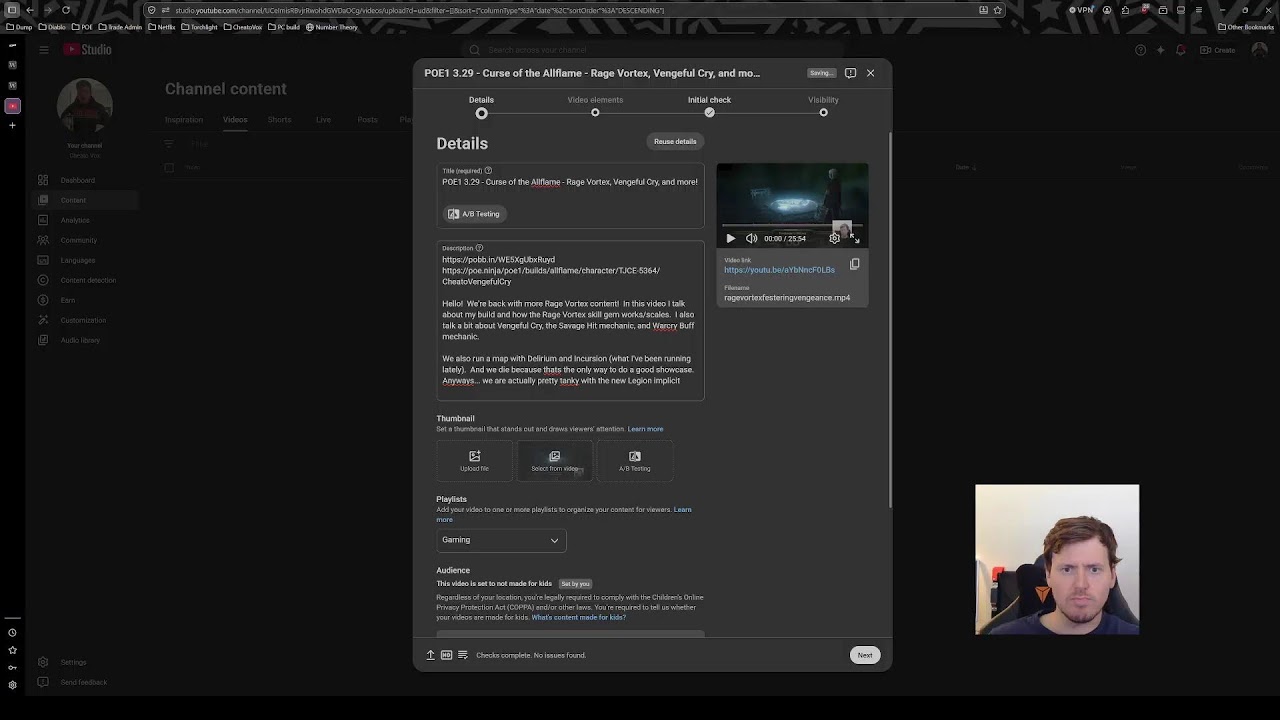1280x720 pixels.
Task: Select the all-videos checkbox in content table
Action: tap(169, 167)
